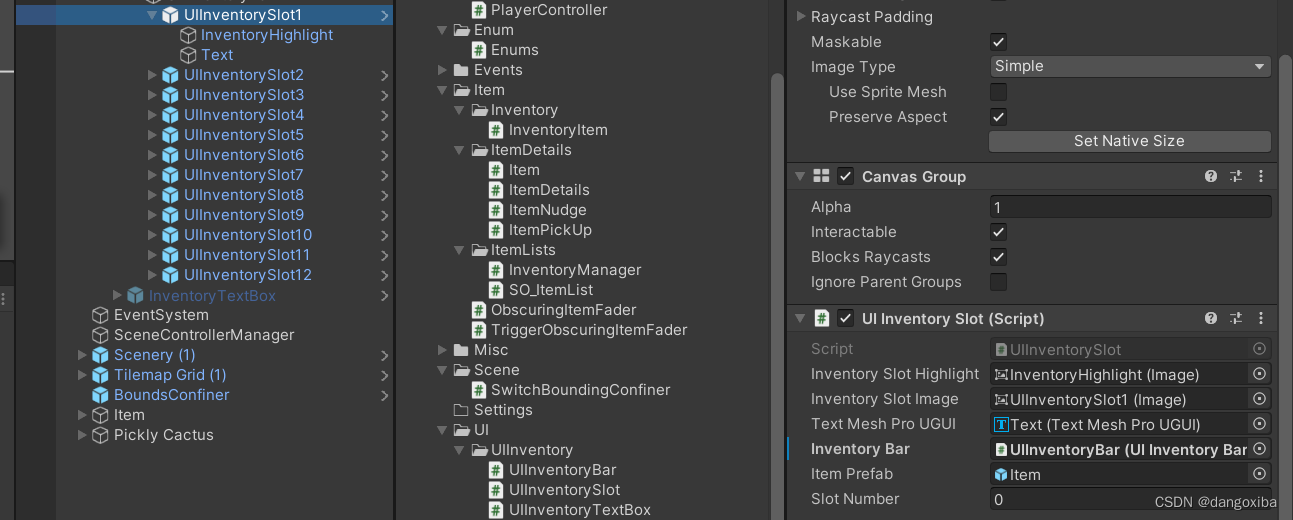Select Pickly Cactus object in hierarchy
The height and width of the screenshot is (520, 1293).
[164, 435]
